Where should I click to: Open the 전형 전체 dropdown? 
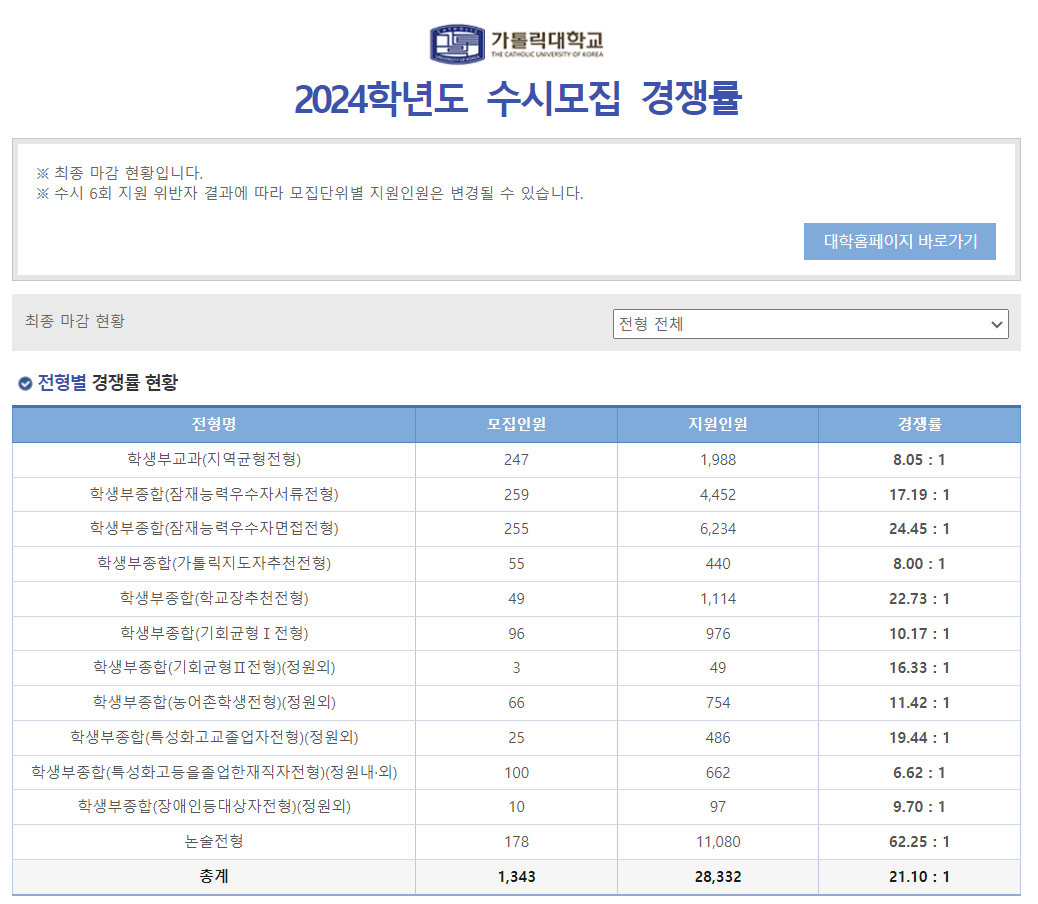[x=812, y=324]
